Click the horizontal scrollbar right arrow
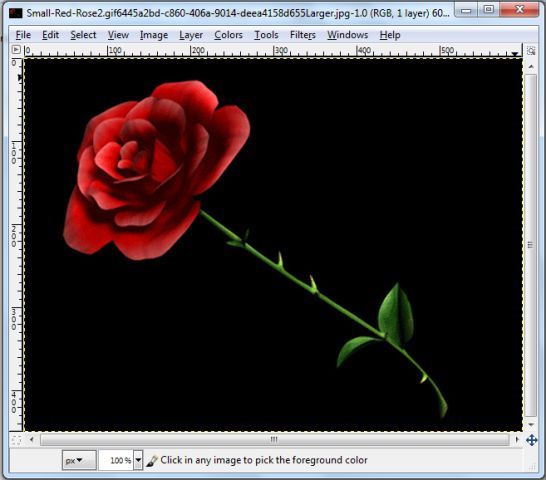 coord(517,440)
